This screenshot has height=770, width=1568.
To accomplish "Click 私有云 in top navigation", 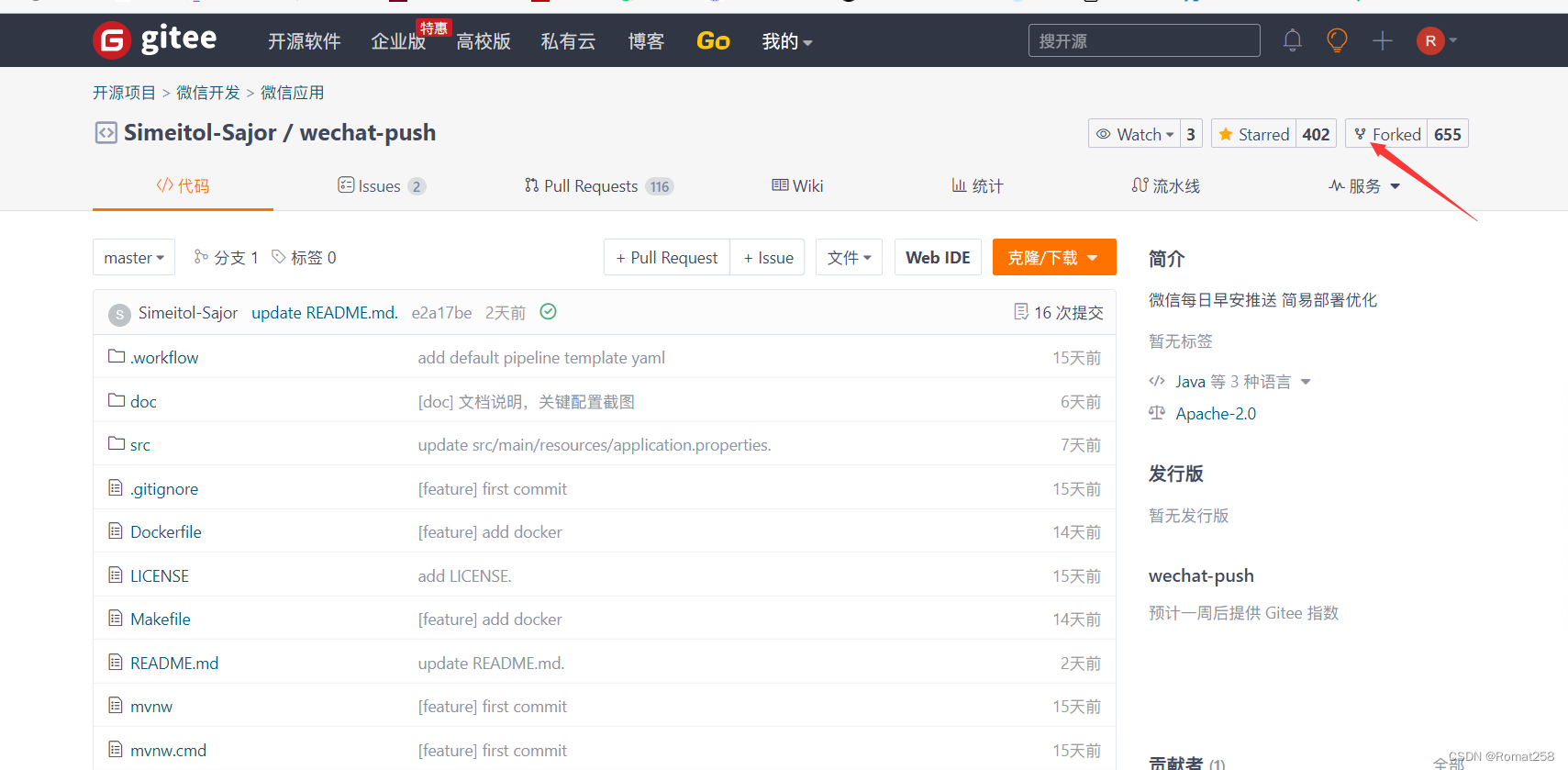I will coord(568,41).
